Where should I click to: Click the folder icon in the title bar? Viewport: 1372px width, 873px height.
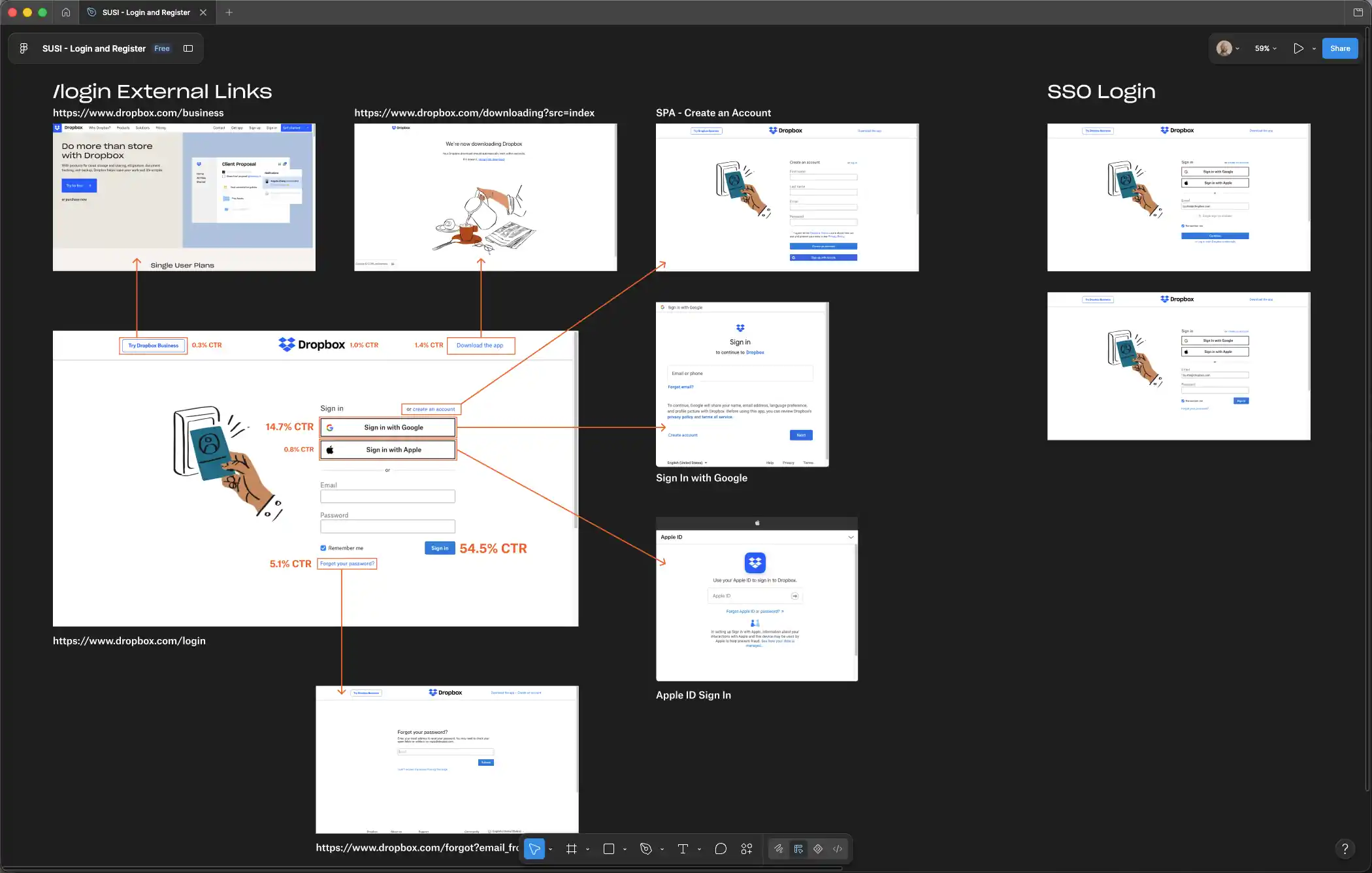[1358, 12]
